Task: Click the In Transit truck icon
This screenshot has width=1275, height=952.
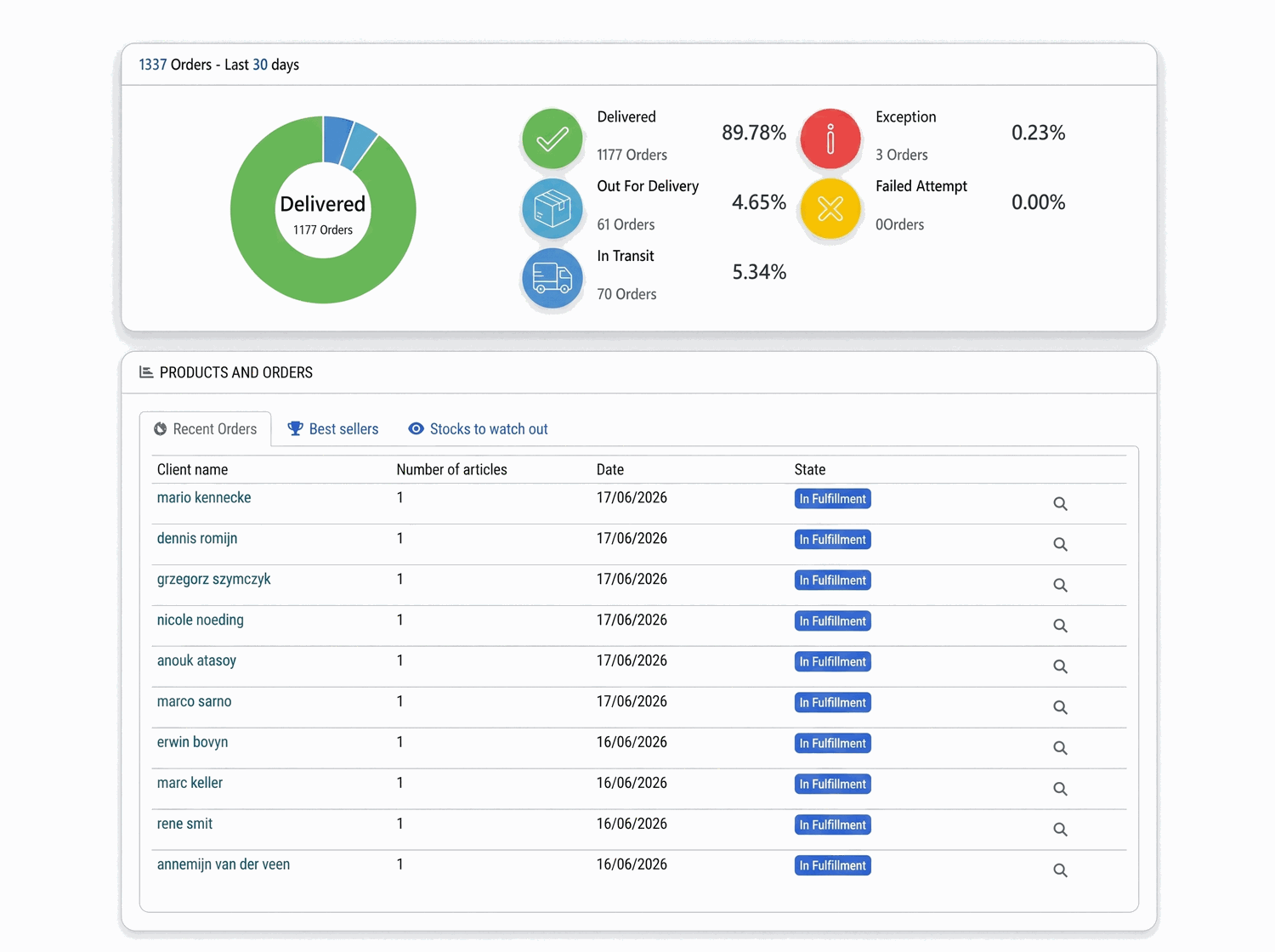Action: (x=552, y=278)
